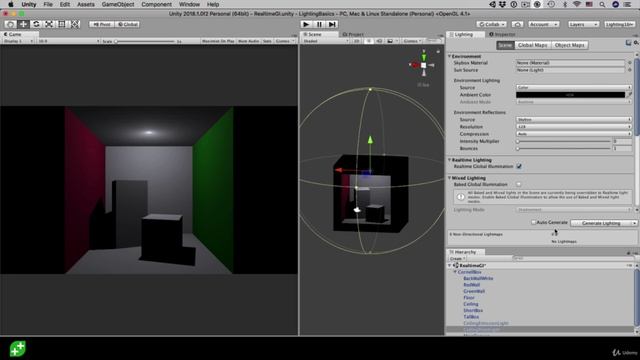Adjust the Bounces slider

pyautogui.click(x=563, y=149)
